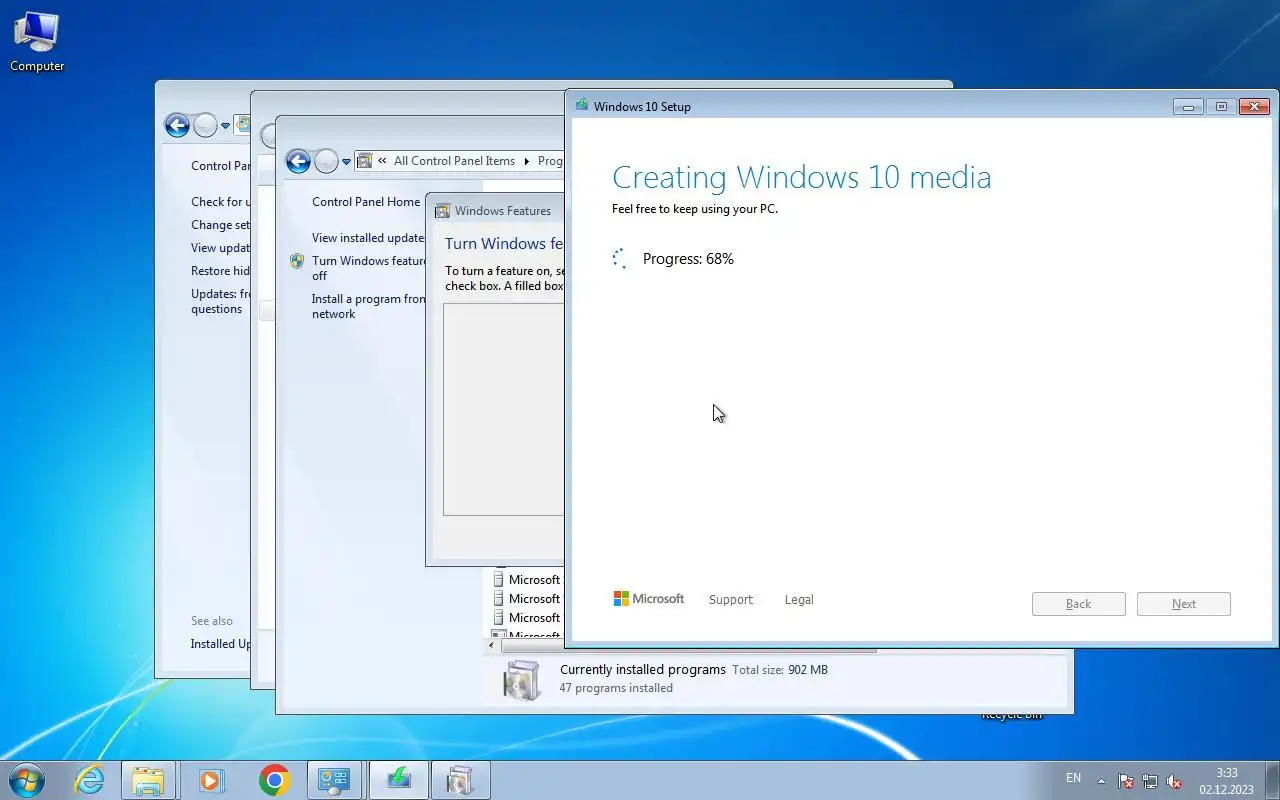
Task: Click installed programs icon in details pane
Action: tap(523, 679)
